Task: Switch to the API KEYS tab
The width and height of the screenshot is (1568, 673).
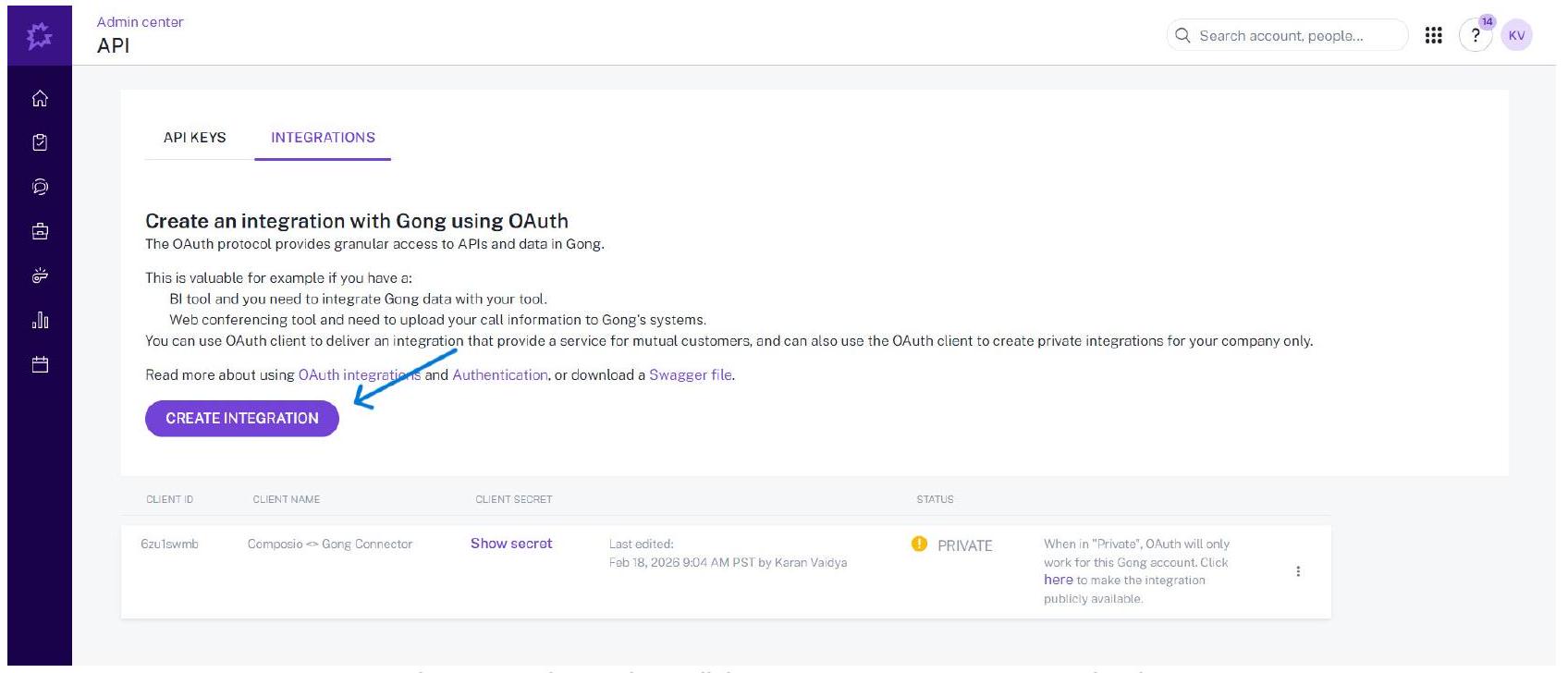Action: [195, 137]
